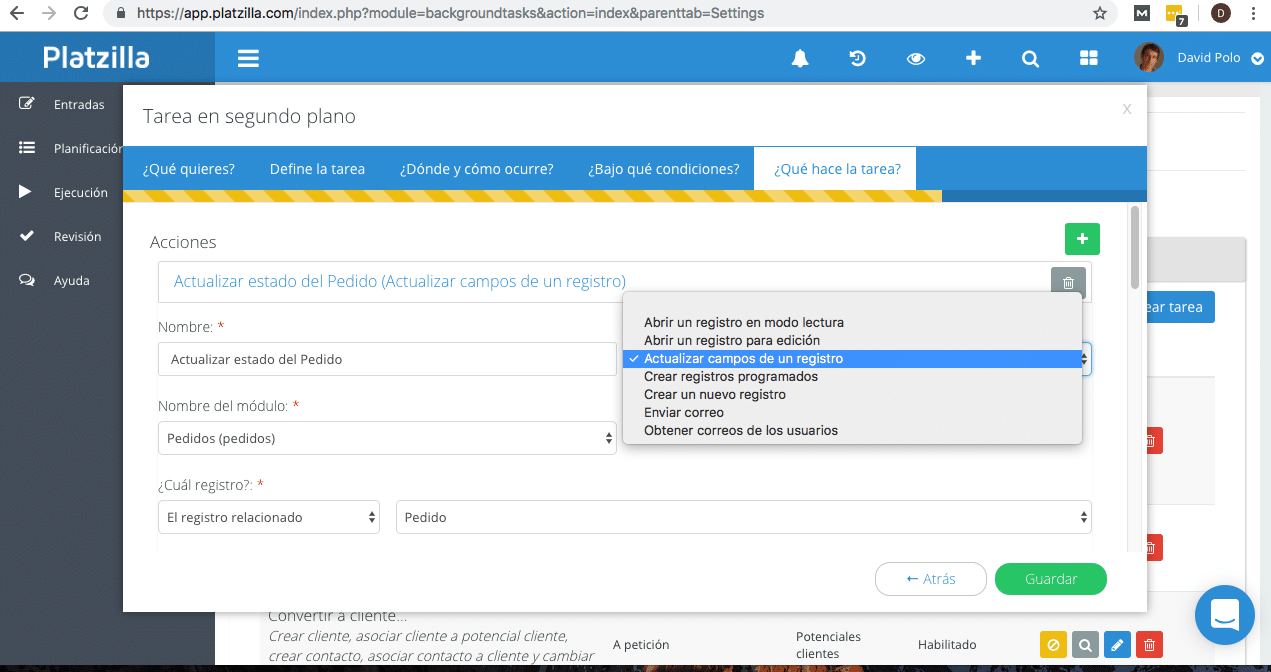Click the notifications bell icon
This screenshot has height=672, width=1271.
click(800, 58)
